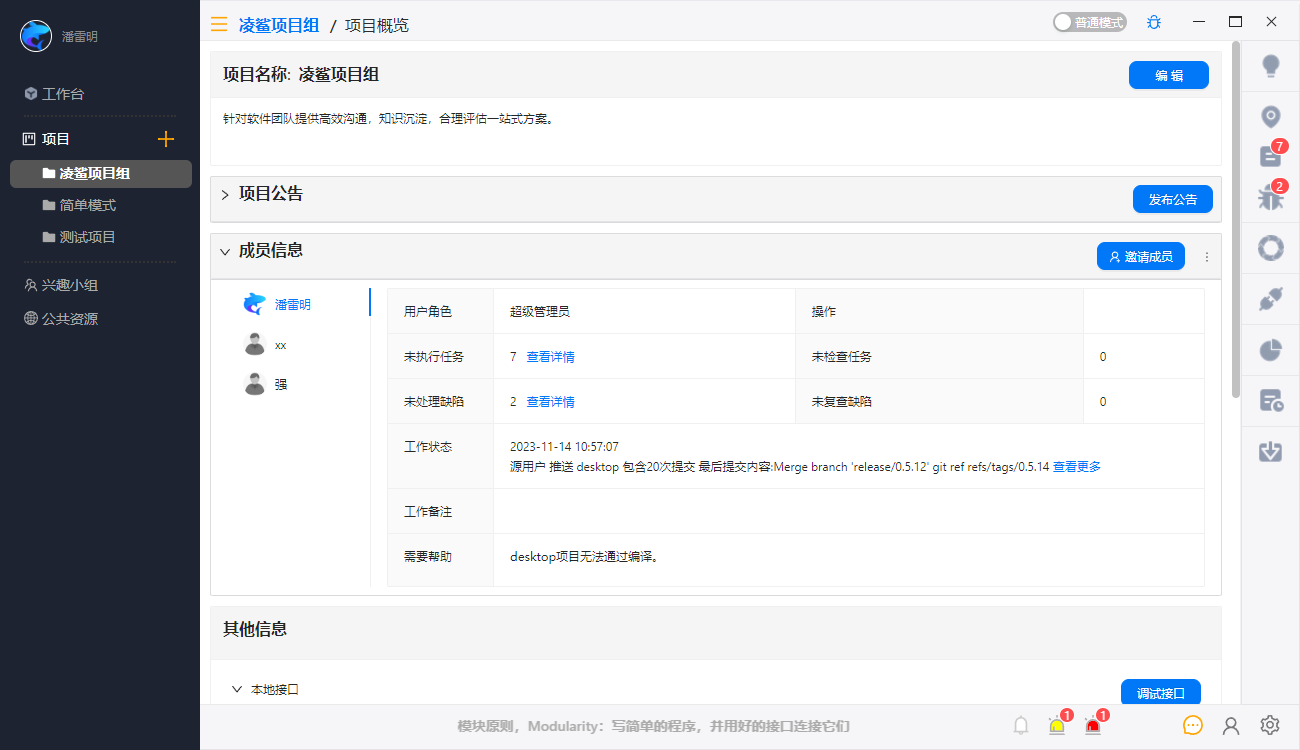Viewport: 1300px width, 750px height.
Task: Click the red alarm light icon
Action: point(1093,726)
